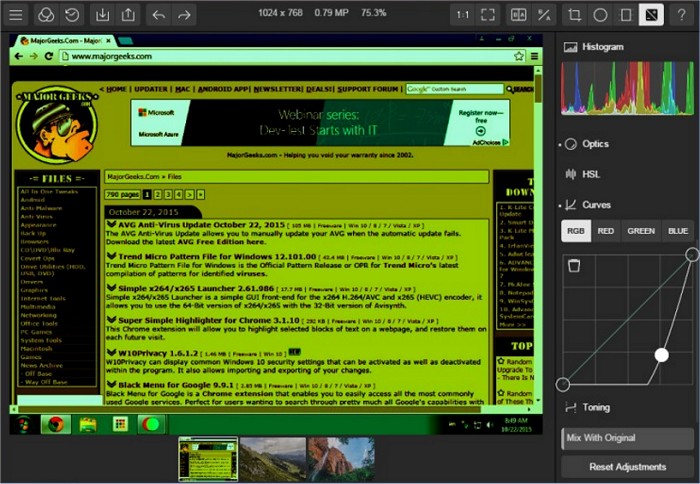The width and height of the screenshot is (700, 484).
Task: Select the red canyon thumbnail
Action: tap(341, 459)
